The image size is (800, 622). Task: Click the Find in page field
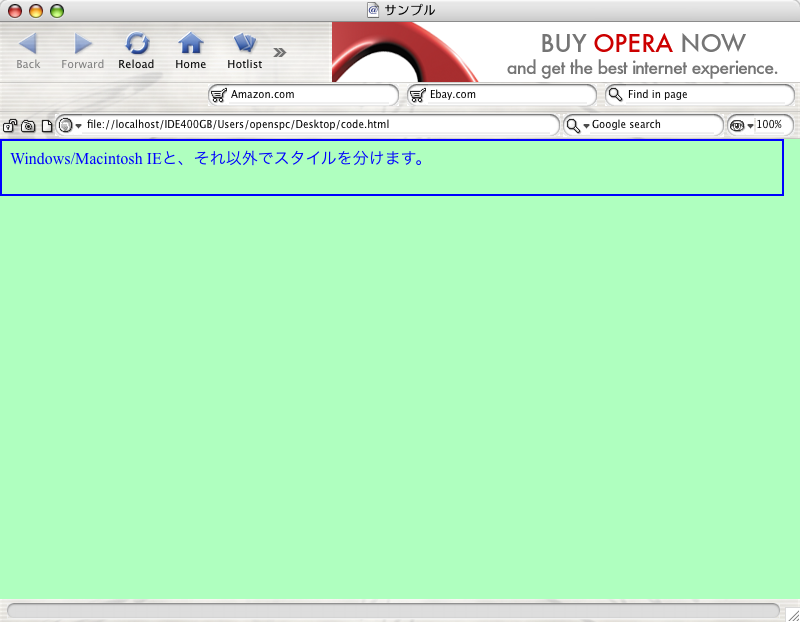coord(700,95)
